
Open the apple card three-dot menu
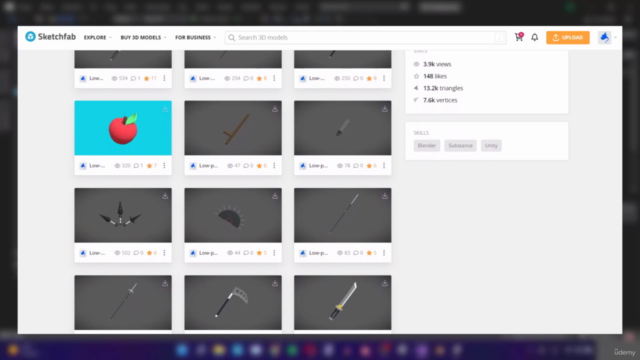(x=164, y=166)
